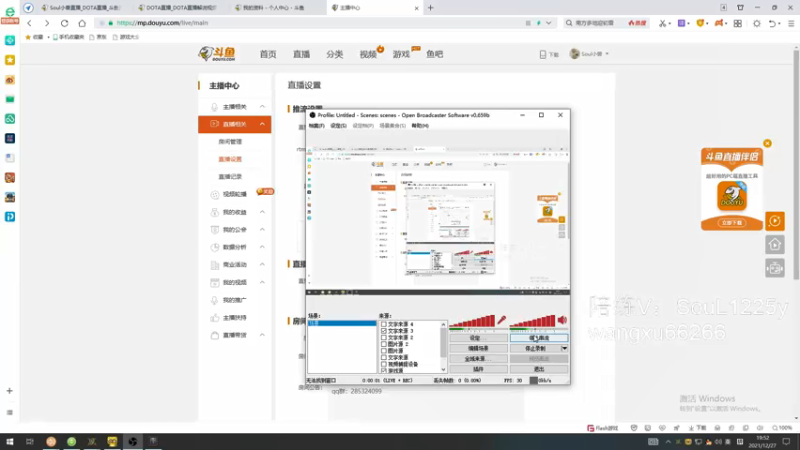Open the browser hamburger menu

pyautogui.click(x=791, y=23)
